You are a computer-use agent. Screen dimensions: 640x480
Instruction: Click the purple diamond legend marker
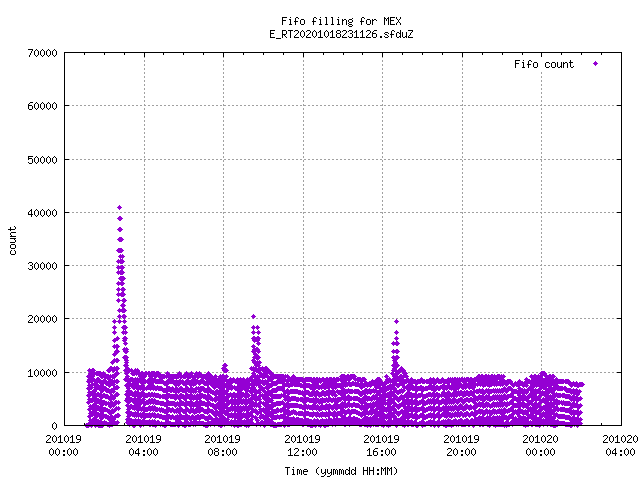(596, 64)
